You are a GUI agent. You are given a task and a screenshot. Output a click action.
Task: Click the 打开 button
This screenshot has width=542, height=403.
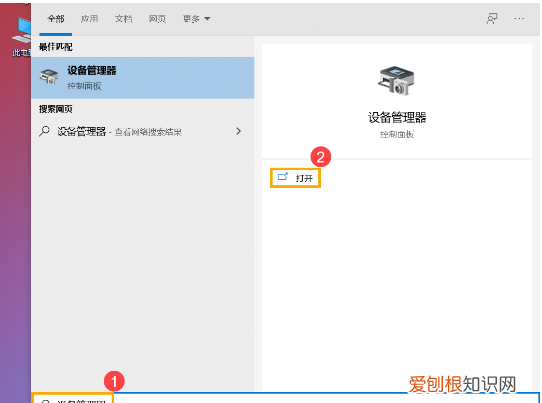point(296,178)
